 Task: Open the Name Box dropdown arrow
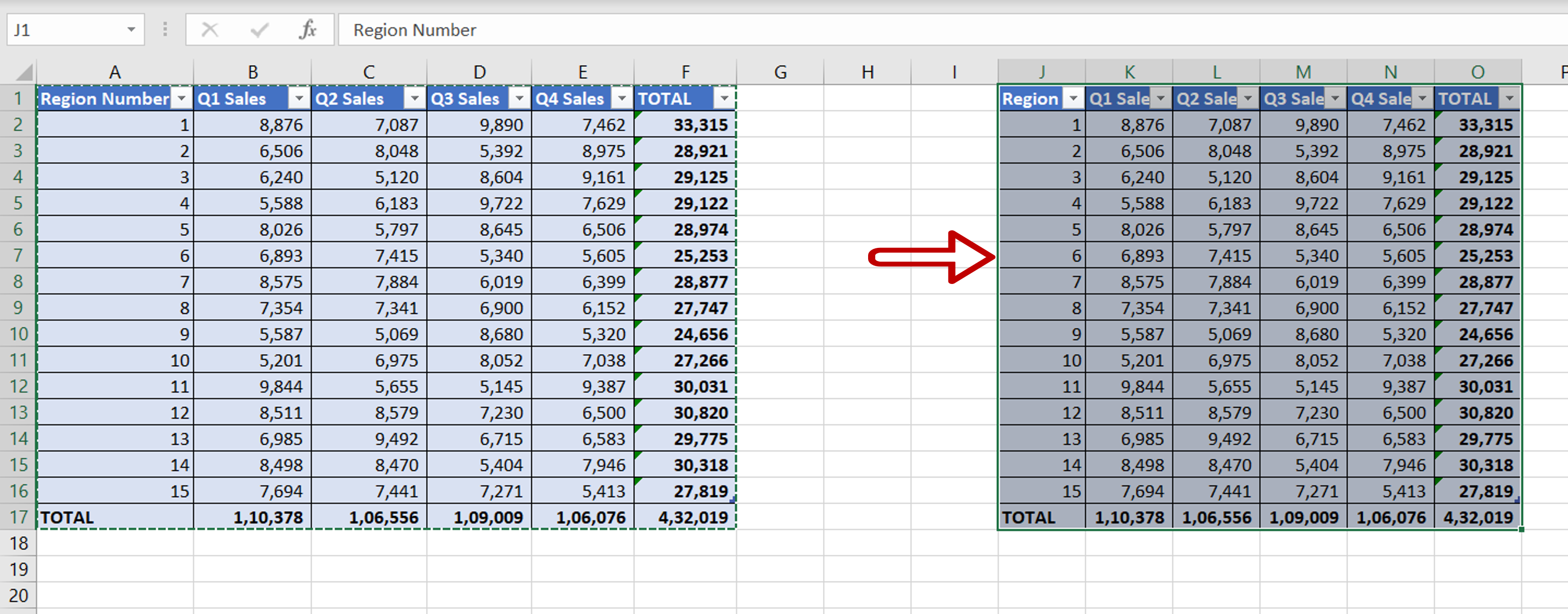pyautogui.click(x=131, y=29)
